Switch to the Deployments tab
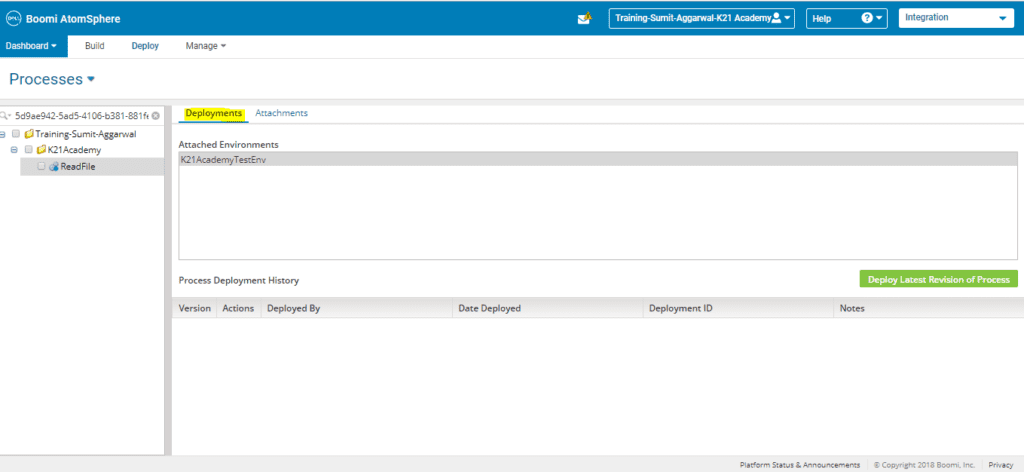The image size is (1024, 472). [x=214, y=114]
